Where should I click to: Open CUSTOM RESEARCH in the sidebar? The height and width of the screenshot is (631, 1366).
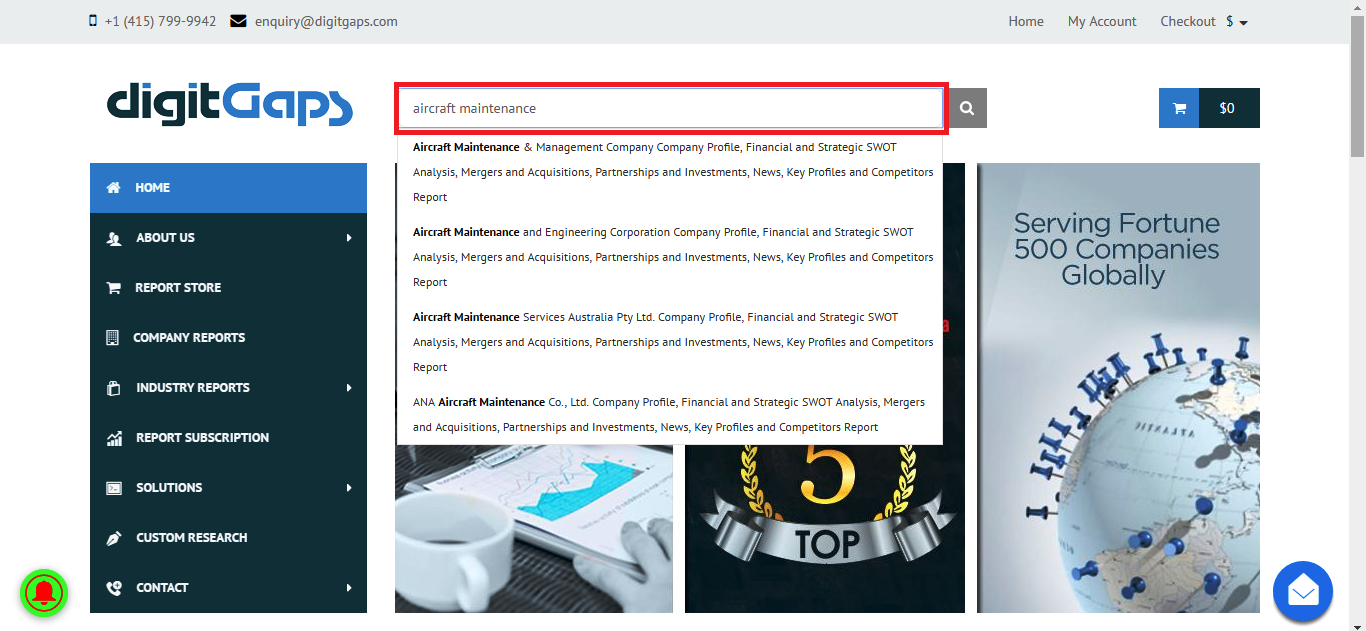(228, 538)
